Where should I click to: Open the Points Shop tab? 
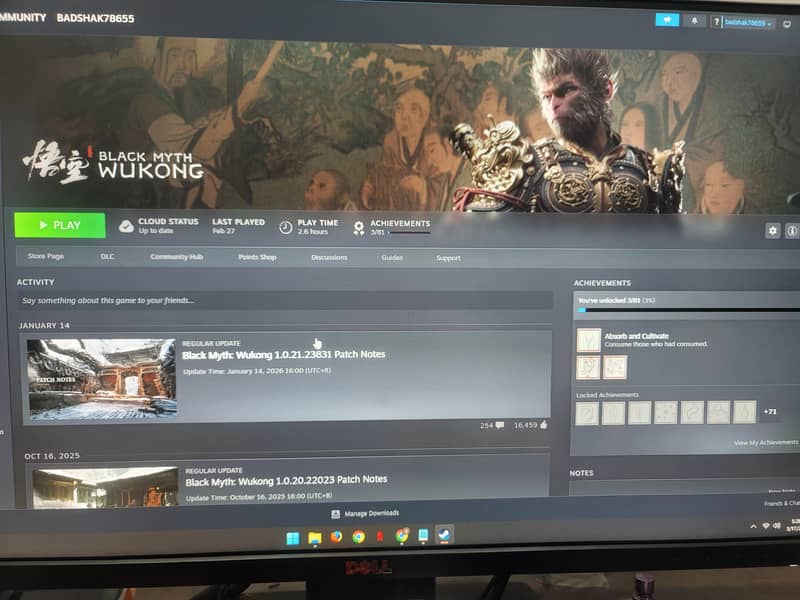[257, 257]
